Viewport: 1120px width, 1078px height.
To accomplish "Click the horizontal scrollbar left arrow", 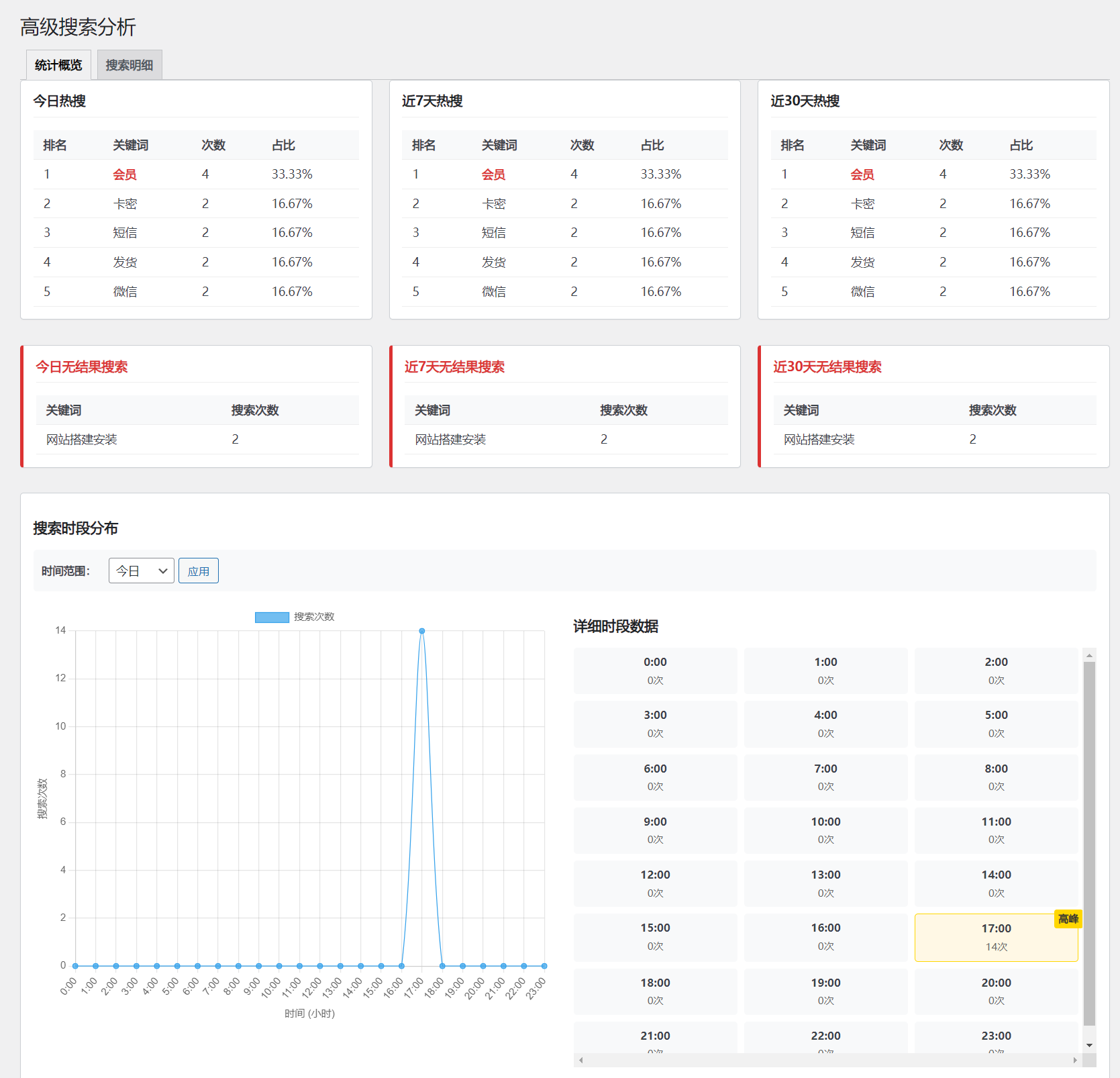I will coord(581,1061).
